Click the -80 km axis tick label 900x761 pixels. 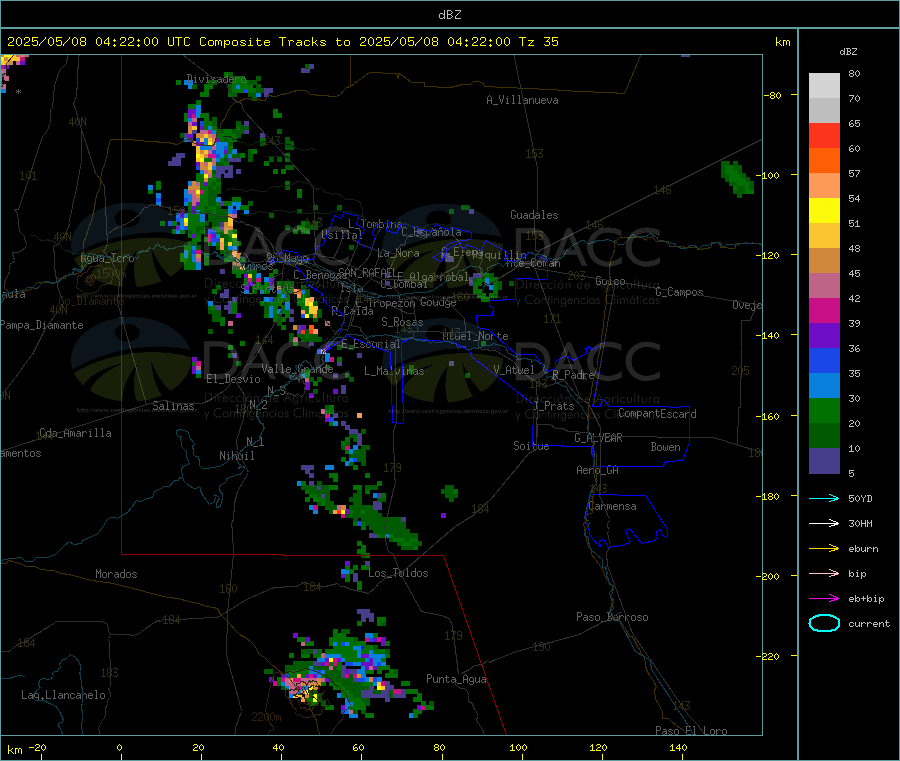click(x=773, y=95)
